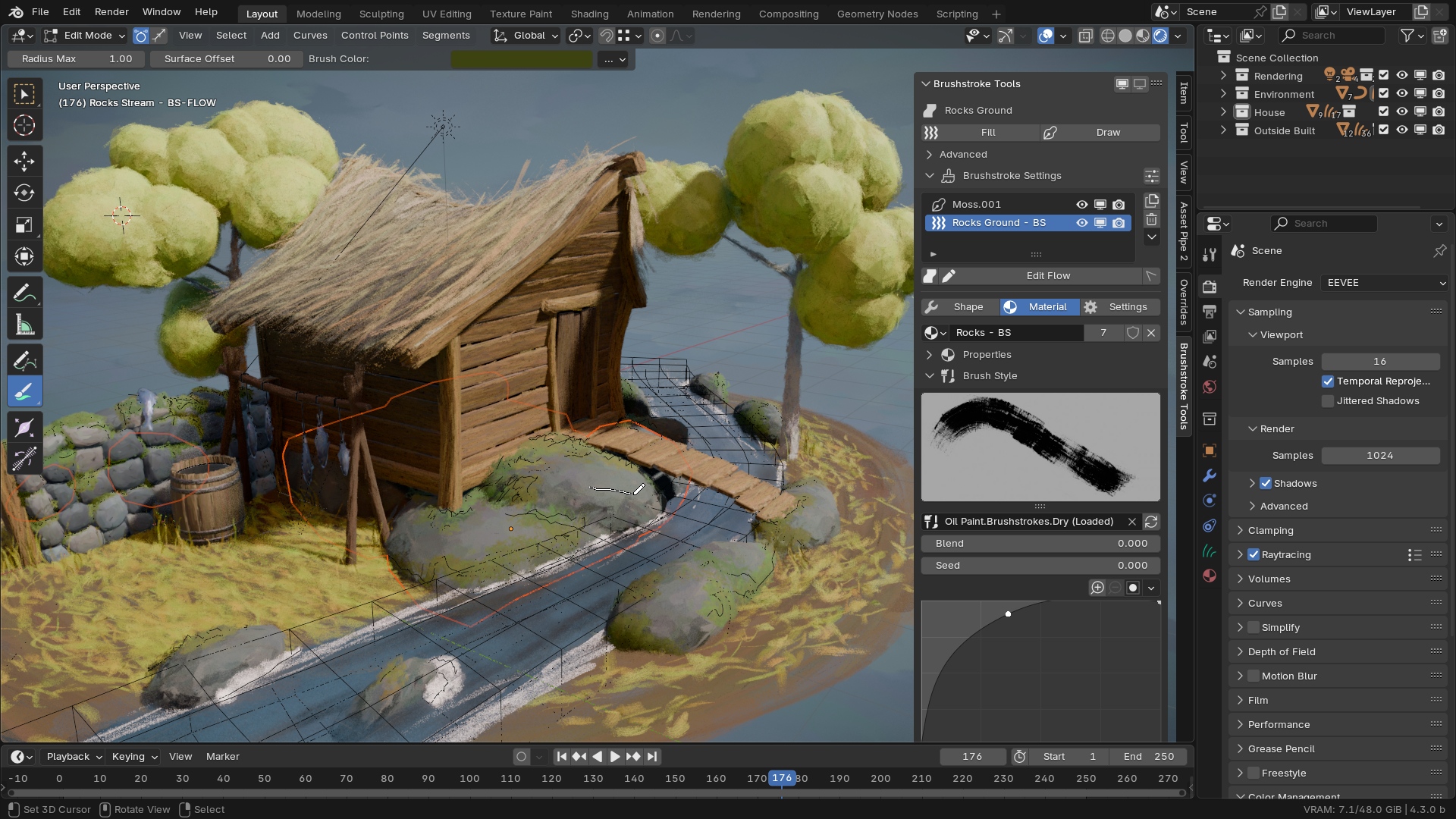Expand the Brushstroke Settings panel

(x=928, y=175)
